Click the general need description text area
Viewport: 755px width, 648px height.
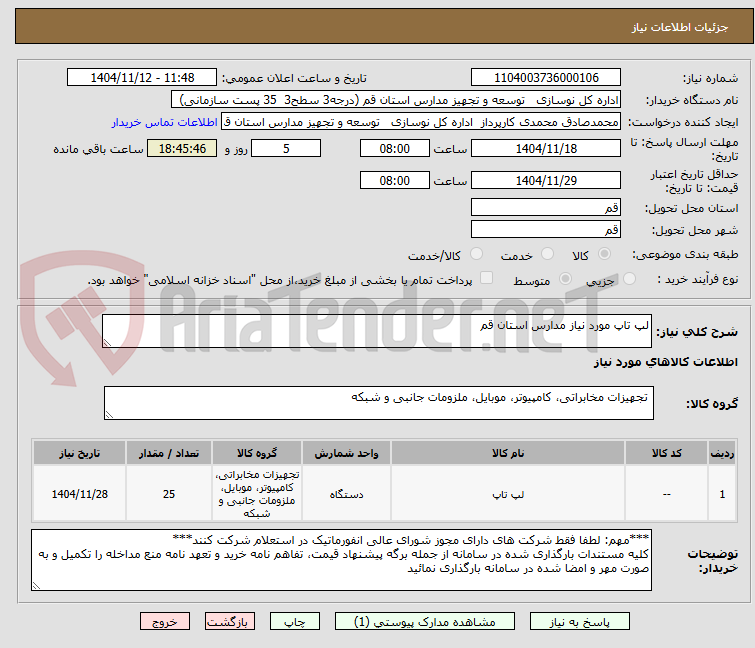(377, 331)
